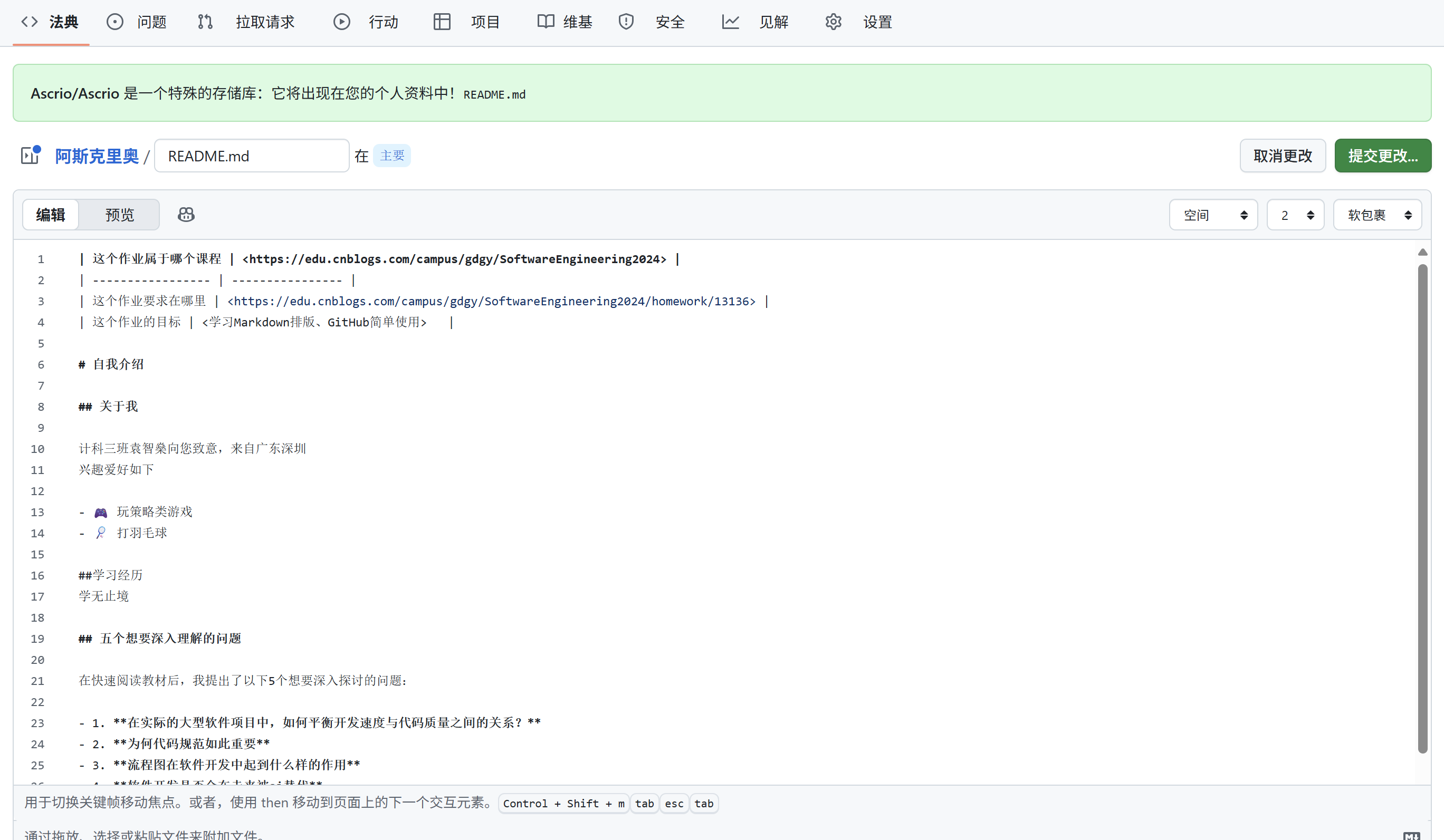Open the 空间 indent mode dropdown

point(1213,215)
